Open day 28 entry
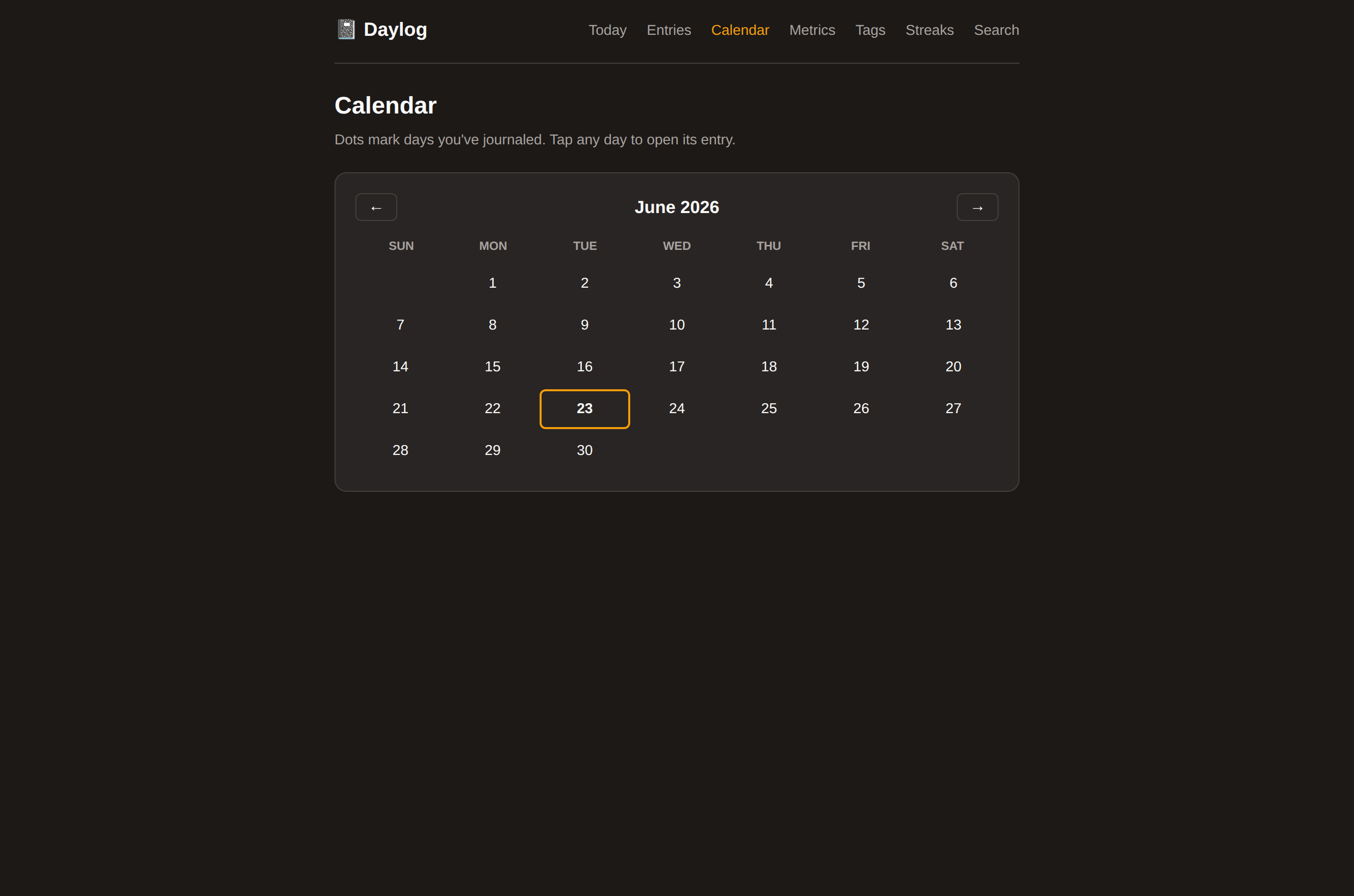The width and height of the screenshot is (1354, 896). 401,450
